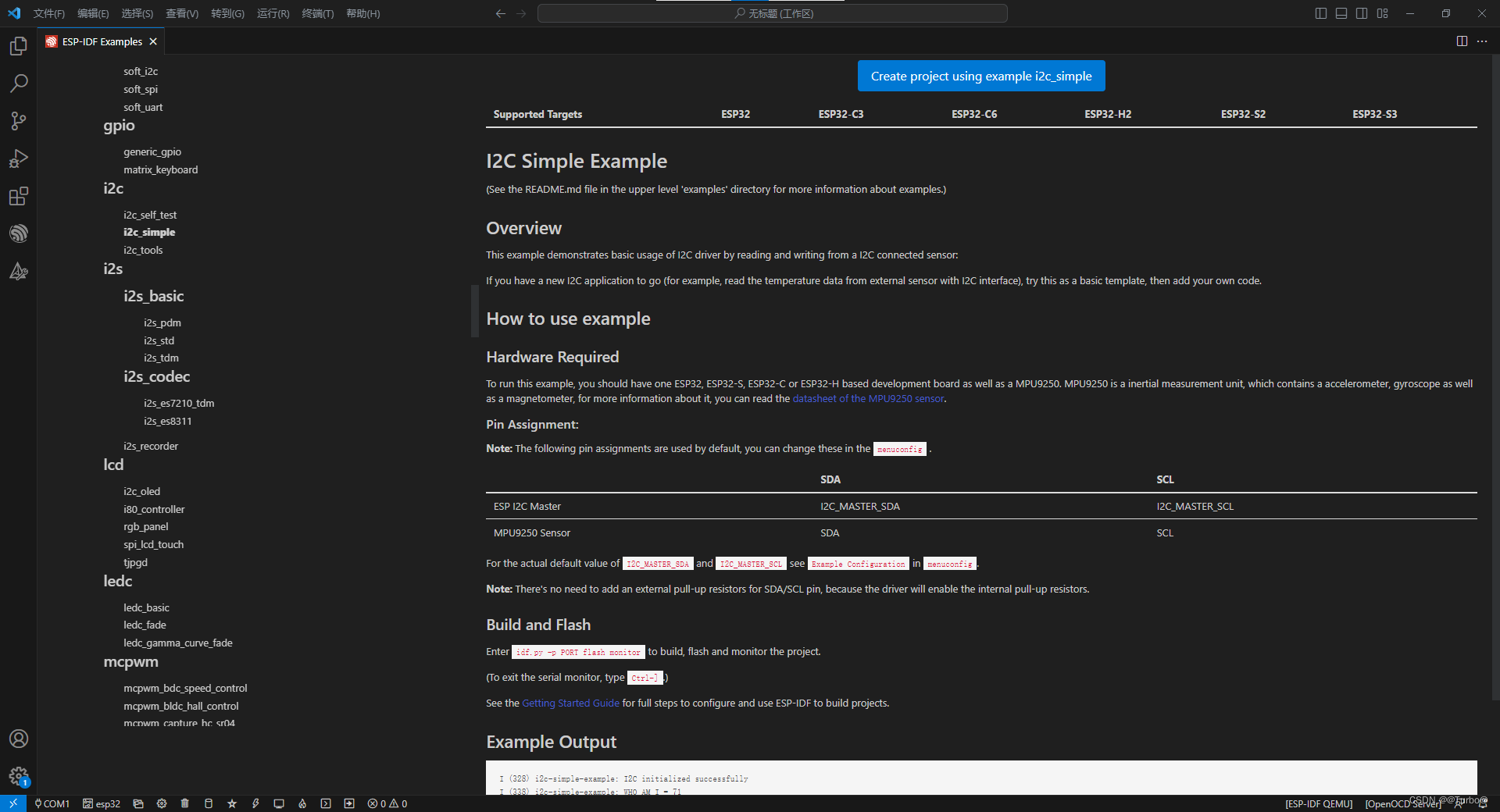Viewport: 1500px width, 812px height.
Task: Open Customize Layout options
Action: (x=1383, y=13)
